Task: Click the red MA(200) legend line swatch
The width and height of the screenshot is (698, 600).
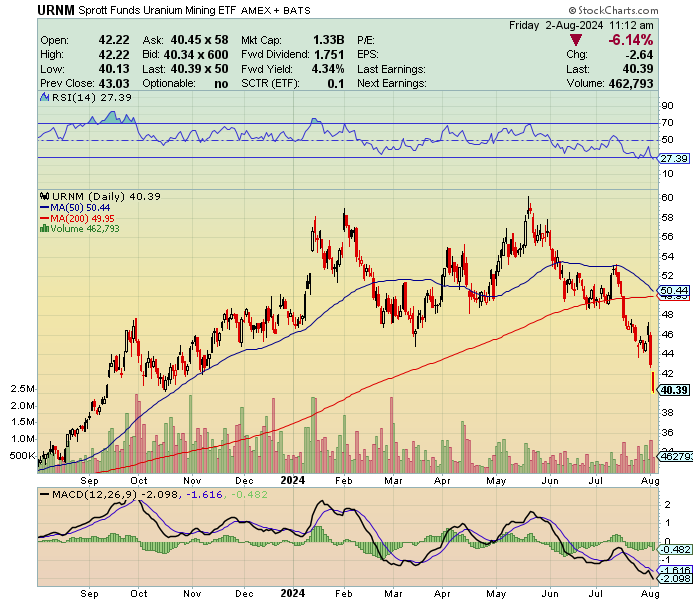Action: (44, 219)
